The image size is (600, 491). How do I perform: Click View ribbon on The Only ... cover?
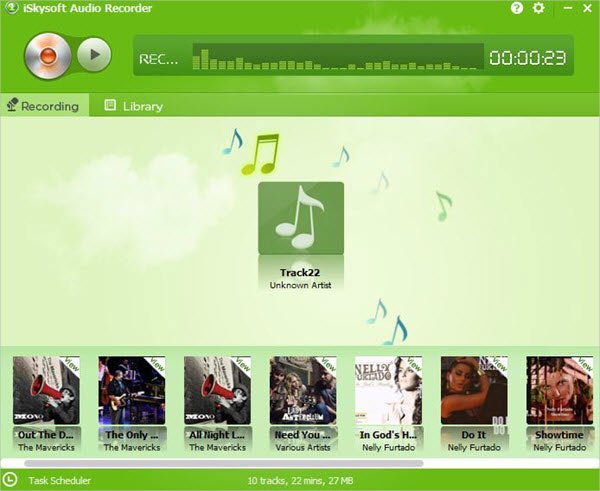point(157,364)
